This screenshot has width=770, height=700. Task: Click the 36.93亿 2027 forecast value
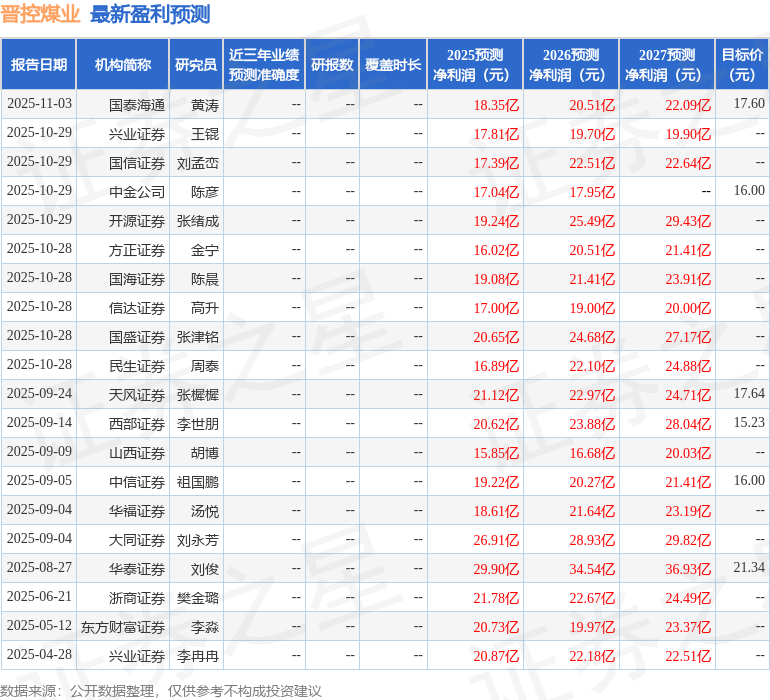(x=688, y=568)
